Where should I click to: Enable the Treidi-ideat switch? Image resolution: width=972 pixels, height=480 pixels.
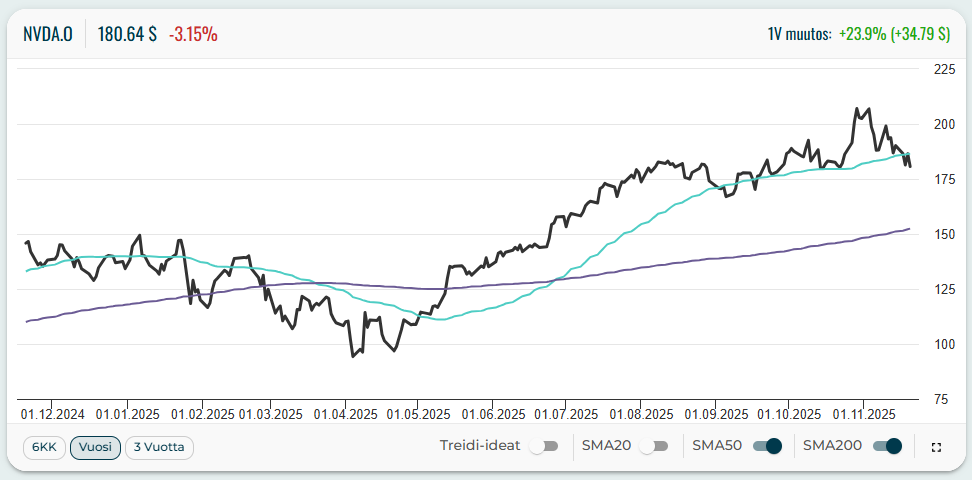[544, 447]
